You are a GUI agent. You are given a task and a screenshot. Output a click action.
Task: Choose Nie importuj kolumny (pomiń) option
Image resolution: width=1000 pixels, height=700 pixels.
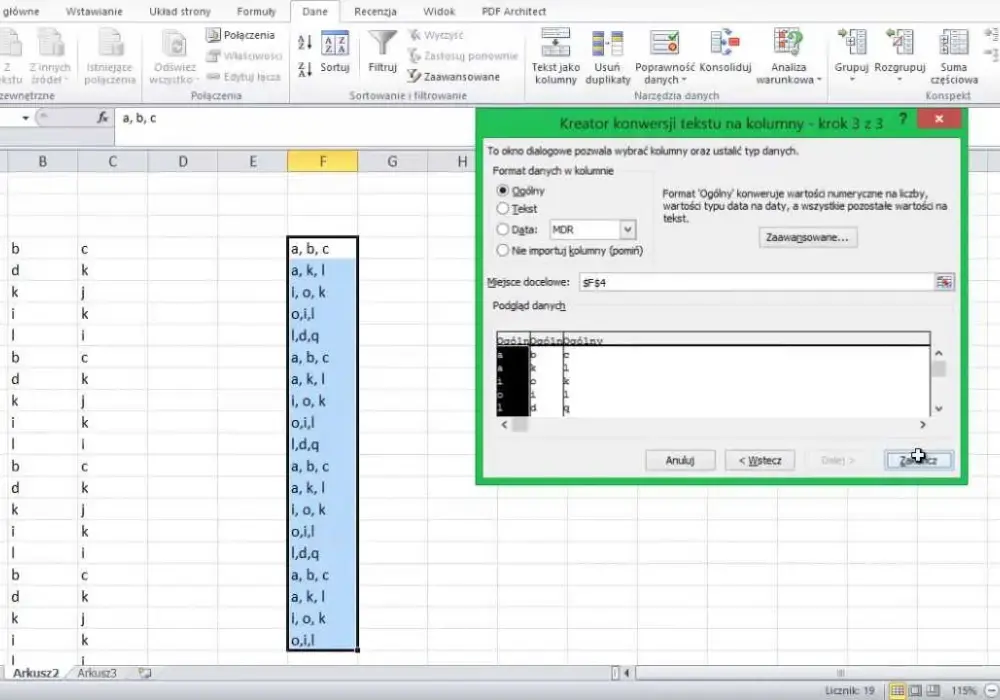coord(570,251)
